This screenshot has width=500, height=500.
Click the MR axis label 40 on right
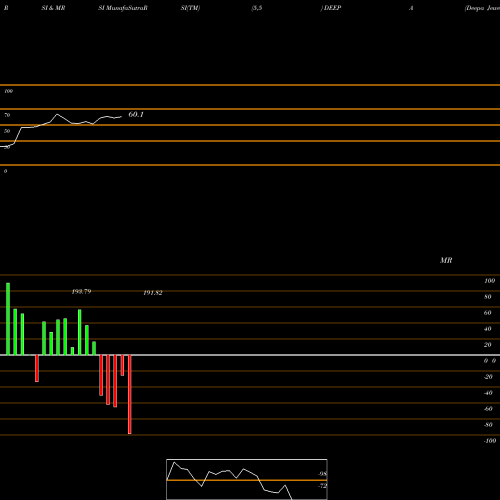[488, 329]
